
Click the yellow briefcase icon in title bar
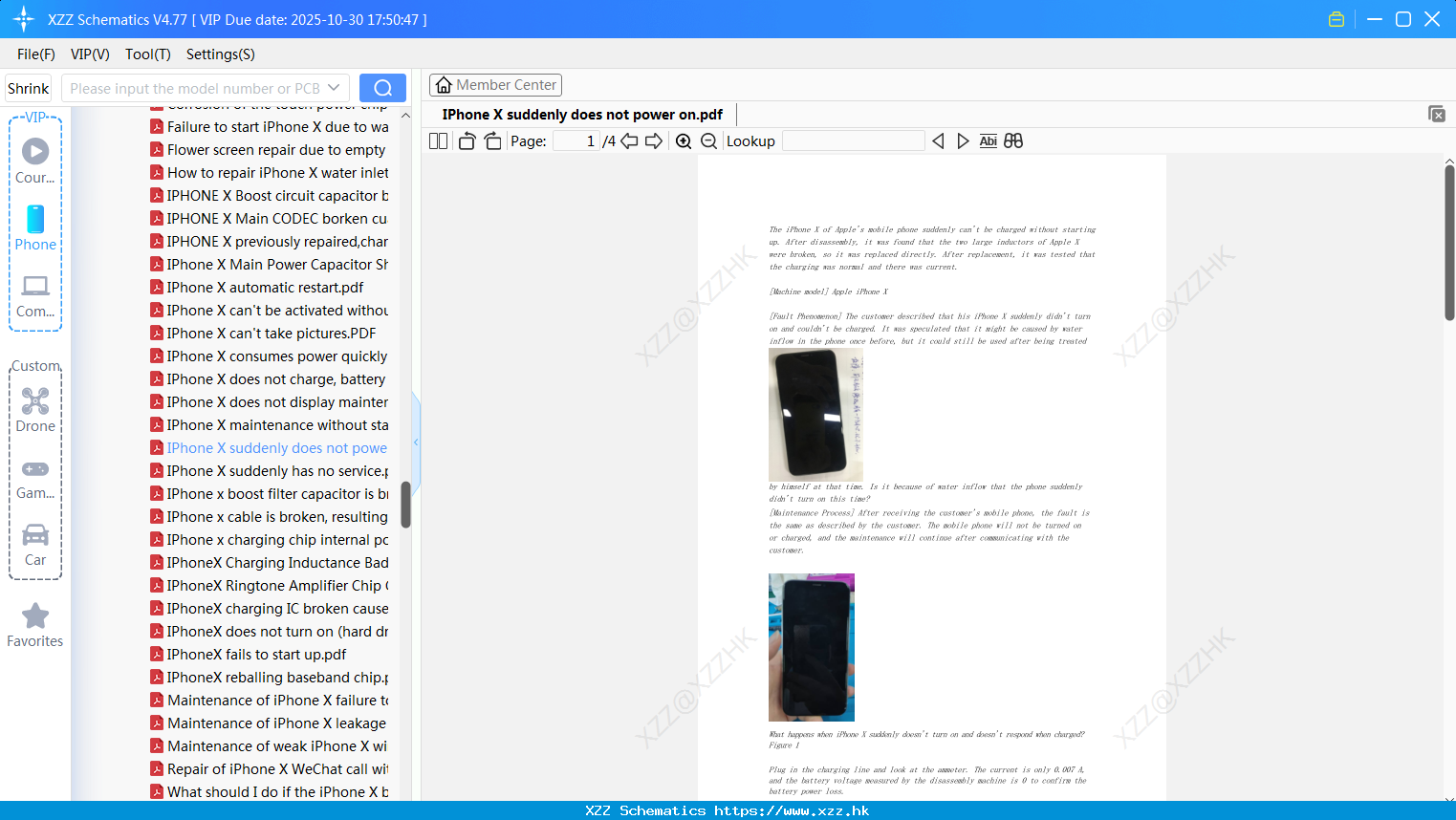(x=1336, y=19)
